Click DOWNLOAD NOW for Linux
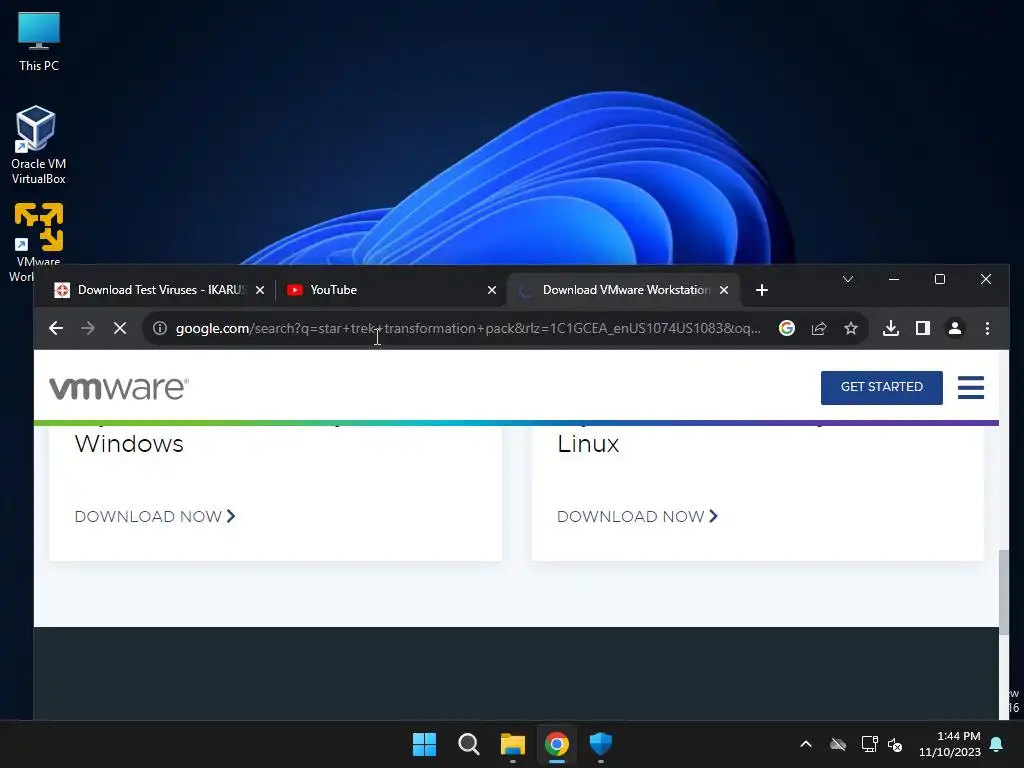 pos(637,517)
